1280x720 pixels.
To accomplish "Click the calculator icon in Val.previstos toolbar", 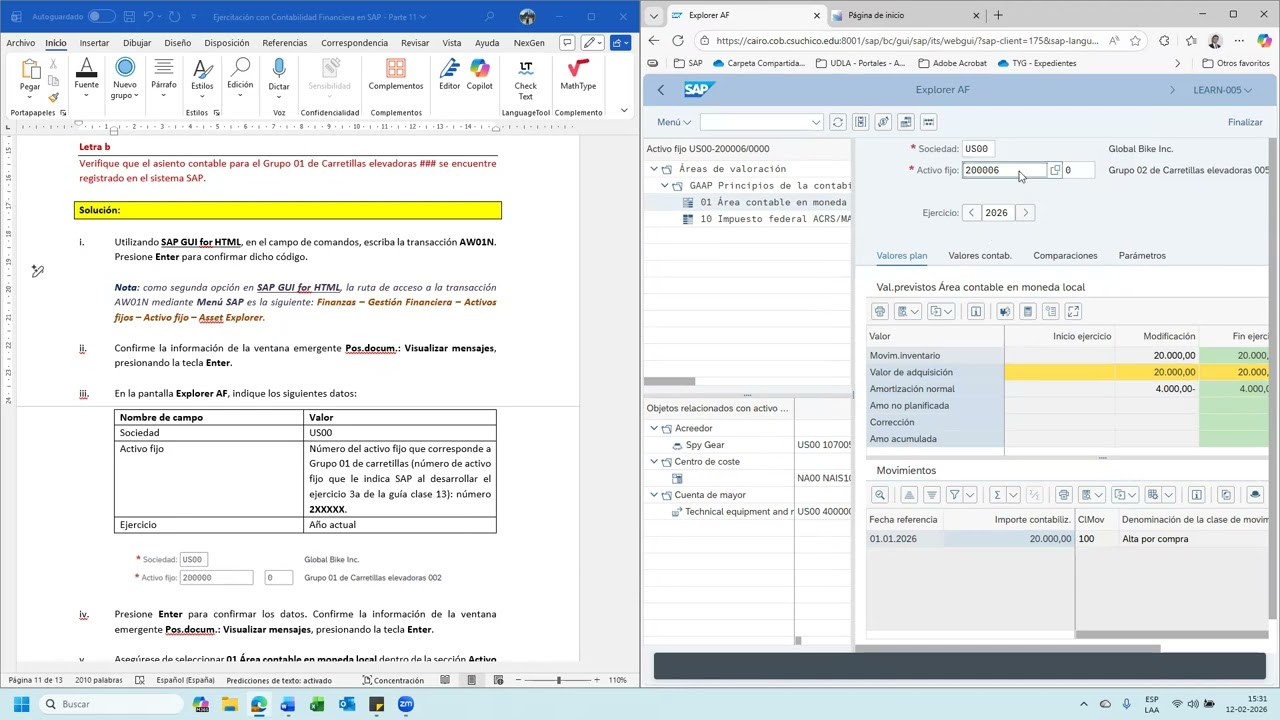I will (1027, 312).
